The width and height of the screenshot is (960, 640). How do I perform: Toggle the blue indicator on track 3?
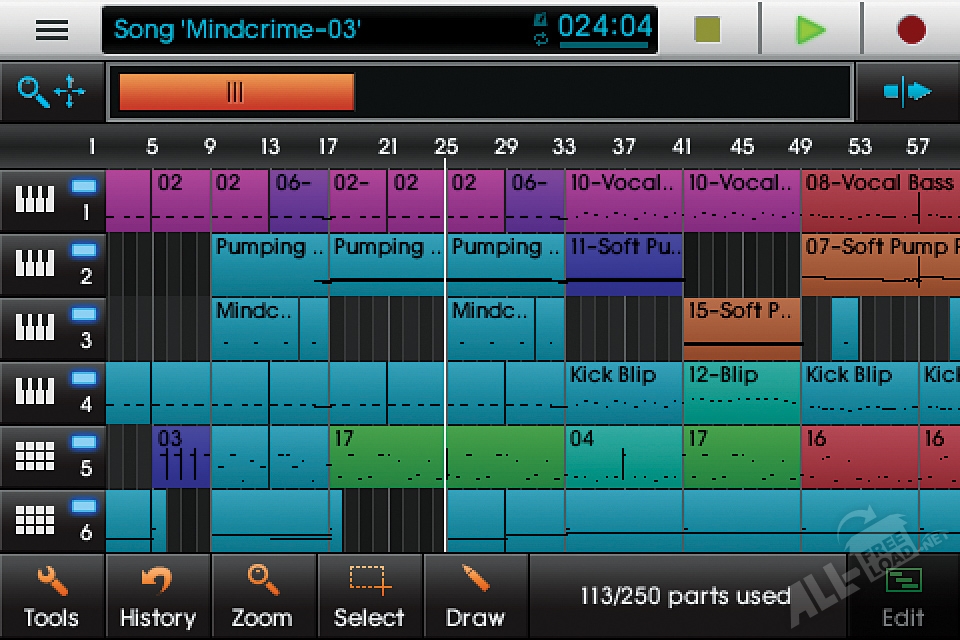point(84,314)
